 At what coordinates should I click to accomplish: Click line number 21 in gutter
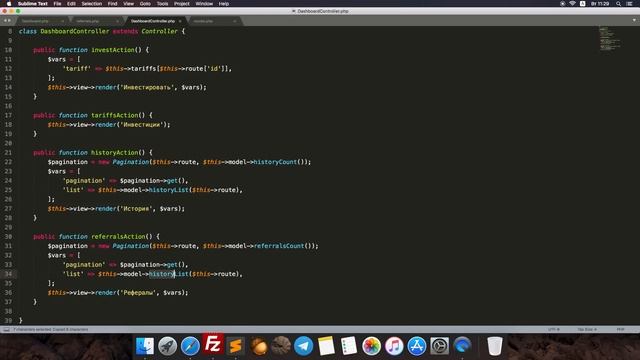coord(8,153)
